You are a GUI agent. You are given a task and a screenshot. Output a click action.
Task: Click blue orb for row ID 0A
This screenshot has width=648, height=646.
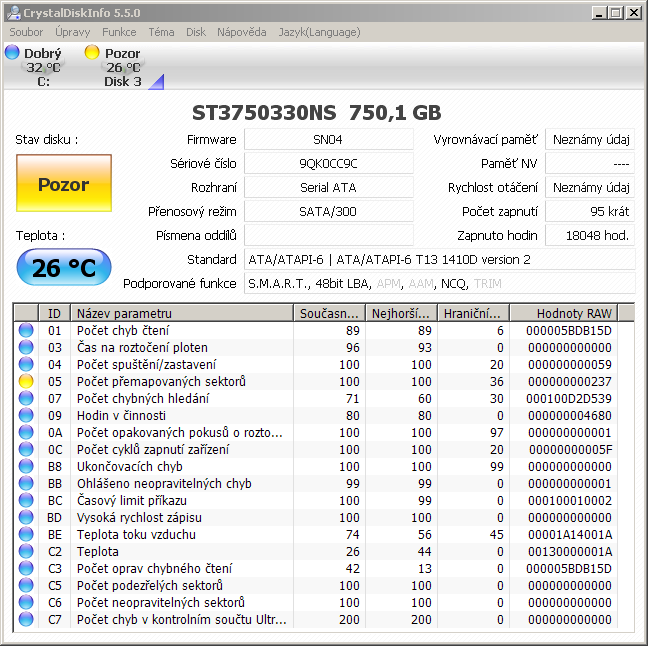point(26,432)
